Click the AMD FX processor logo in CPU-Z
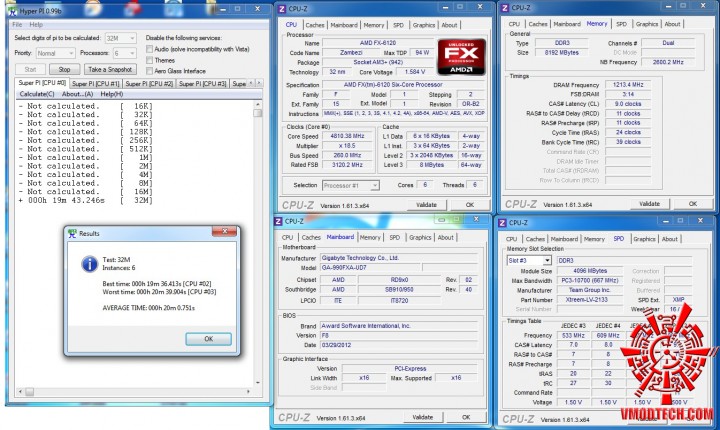Viewport: 720px width, 430px height. [x=461, y=57]
